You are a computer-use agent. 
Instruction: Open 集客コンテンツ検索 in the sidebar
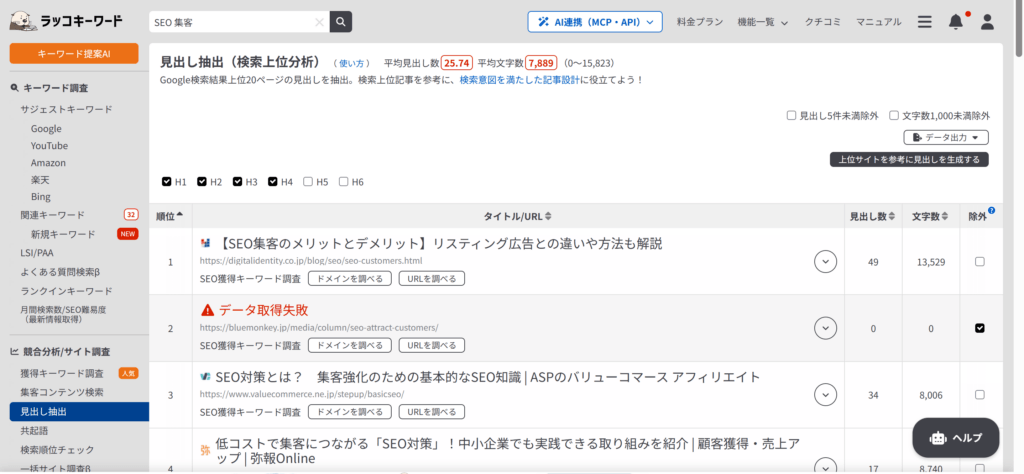point(62,392)
